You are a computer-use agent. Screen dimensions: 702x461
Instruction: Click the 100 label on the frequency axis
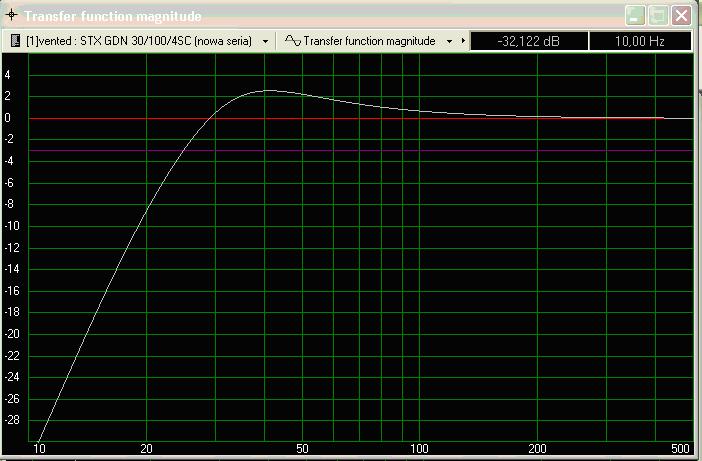pyautogui.click(x=419, y=448)
